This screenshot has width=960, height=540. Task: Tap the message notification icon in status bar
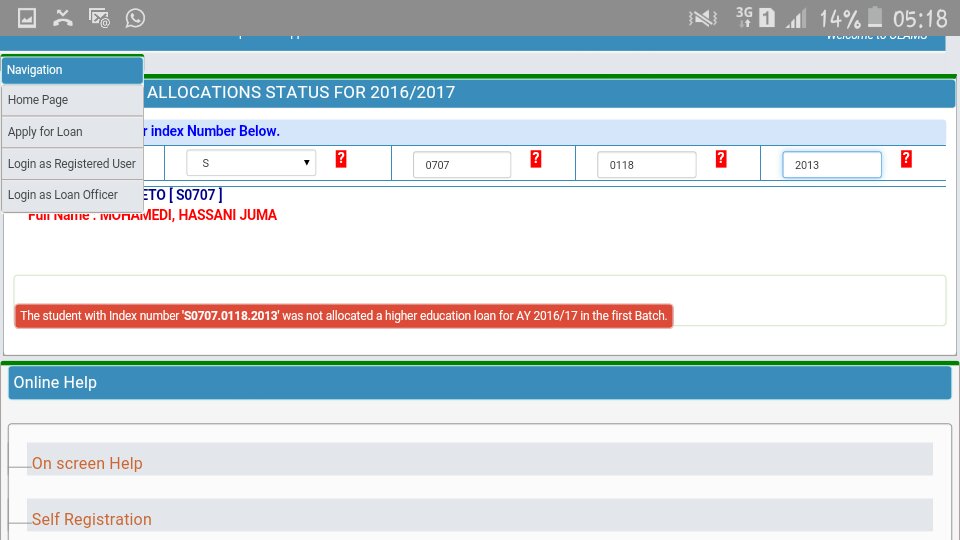[99, 18]
